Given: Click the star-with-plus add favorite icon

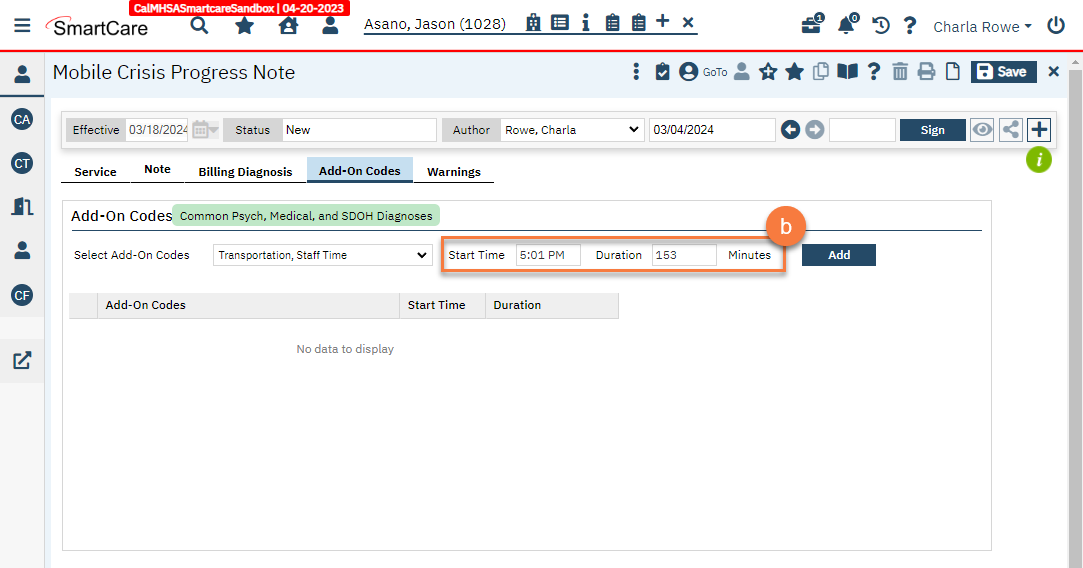Looking at the screenshot, I should click(x=768, y=71).
